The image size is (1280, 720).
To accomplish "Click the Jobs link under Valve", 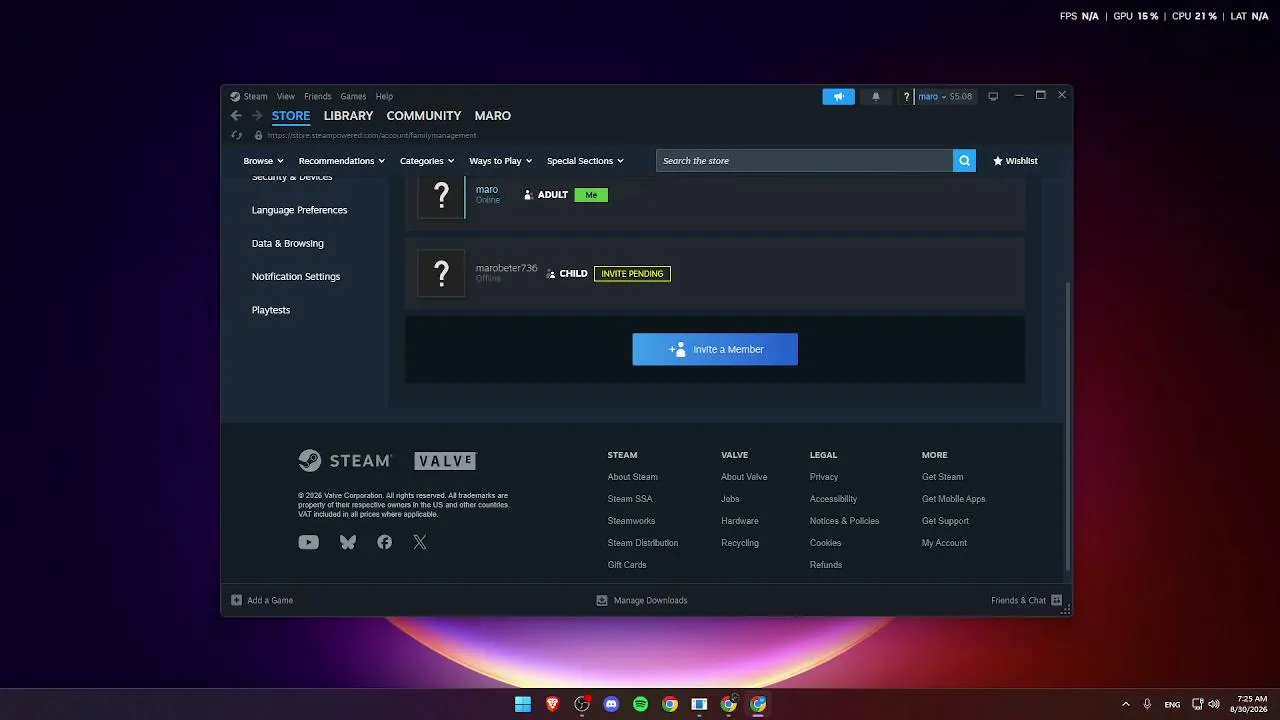I will click(x=730, y=499).
